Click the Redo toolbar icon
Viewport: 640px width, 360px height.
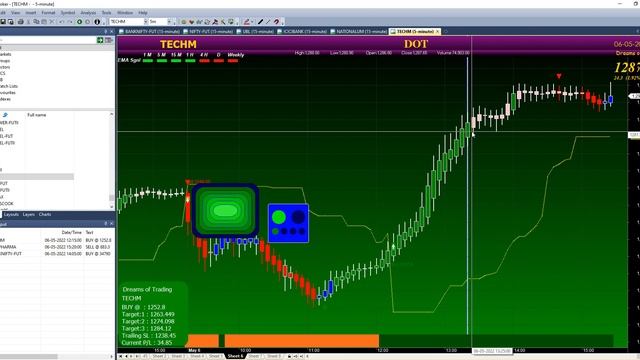point(69,22)
